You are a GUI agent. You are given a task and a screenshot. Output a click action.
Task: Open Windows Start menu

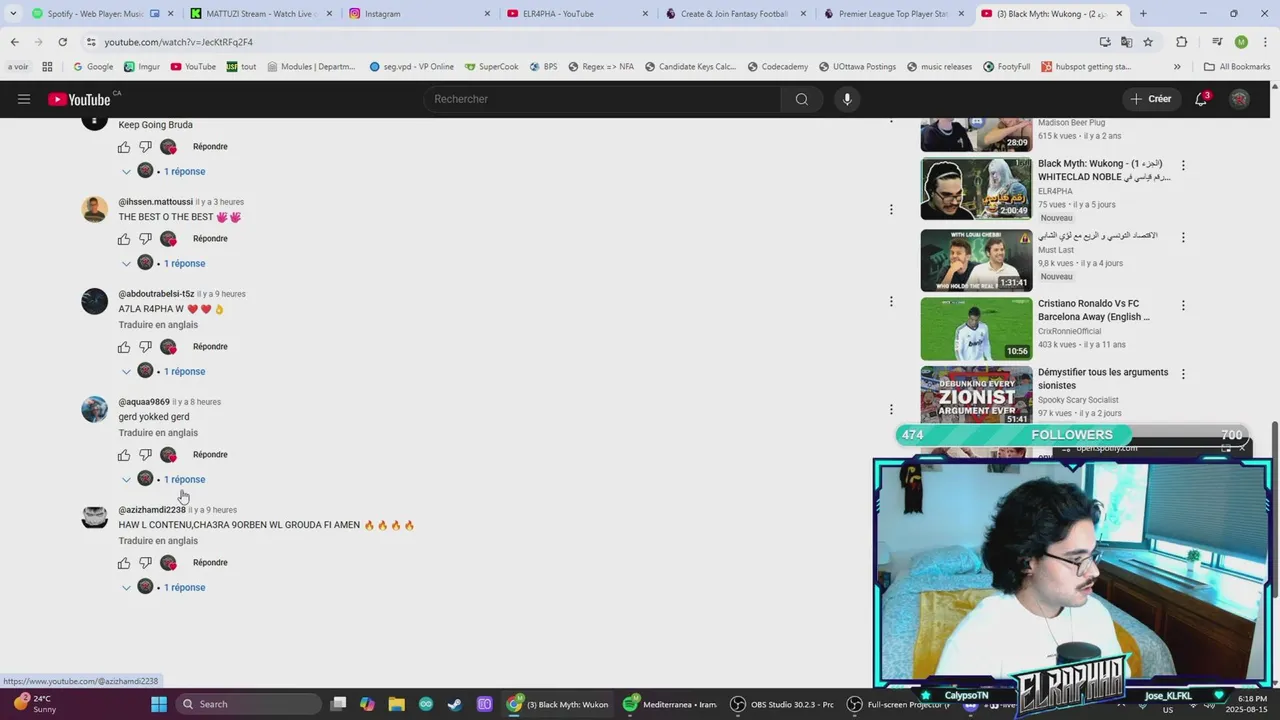pos(159,704)
